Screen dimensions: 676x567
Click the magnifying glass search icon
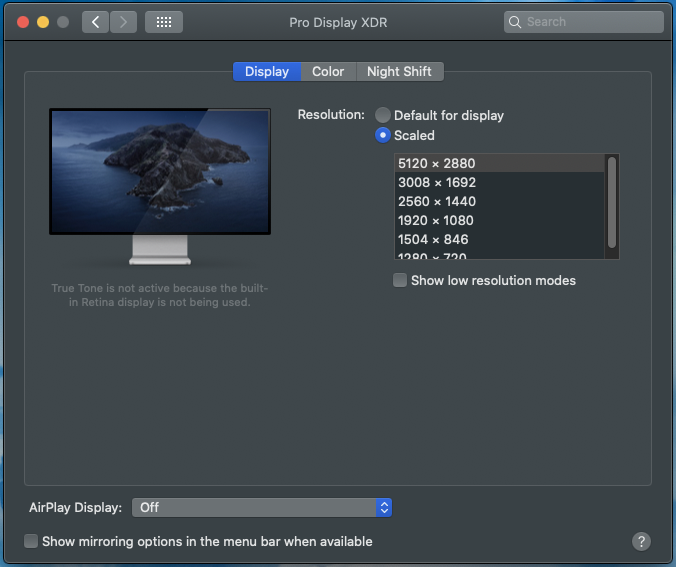click(515, 22)
